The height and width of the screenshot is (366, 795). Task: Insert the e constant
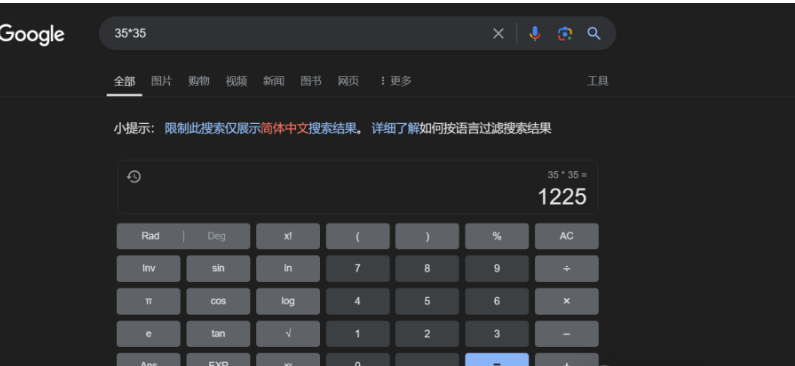click(x=149, y=334)
